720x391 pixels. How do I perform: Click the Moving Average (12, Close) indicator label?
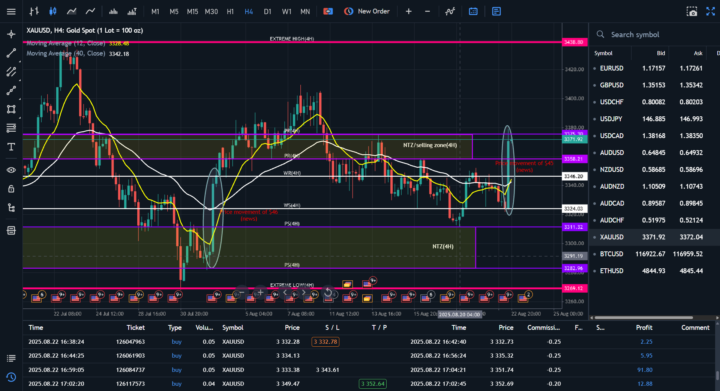coord(66,43)
